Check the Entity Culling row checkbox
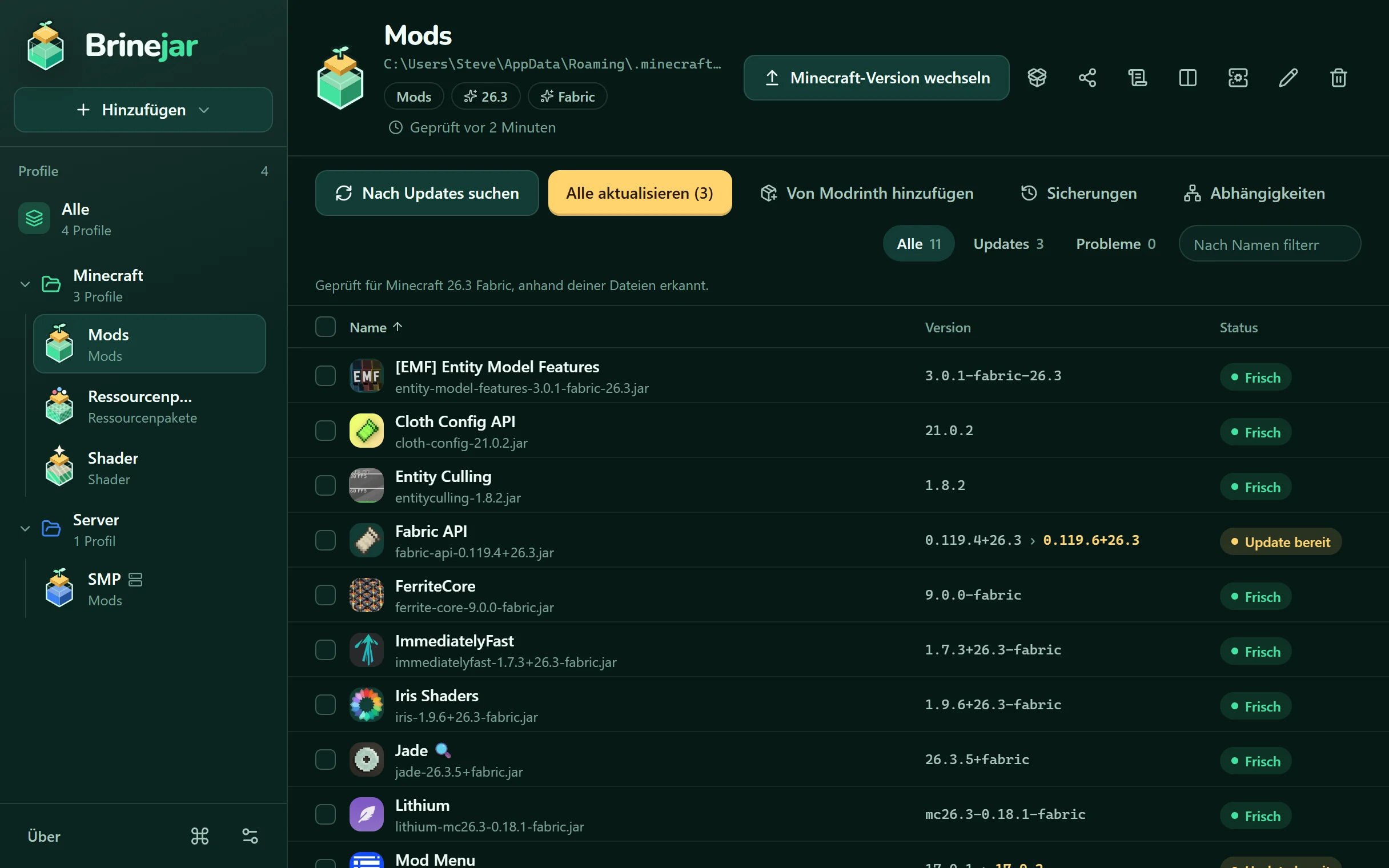This screenshot has height=868, width=1389. tap(326, 485)
